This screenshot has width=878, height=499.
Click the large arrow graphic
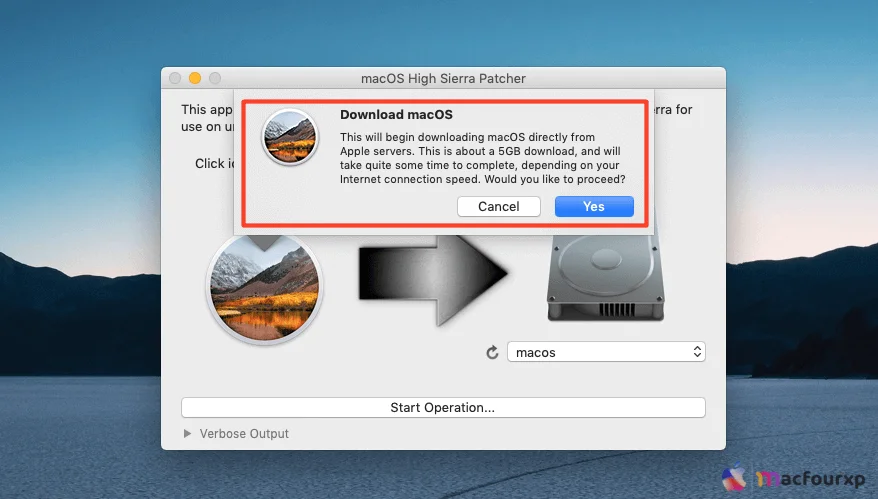click(x=433, y=278)
